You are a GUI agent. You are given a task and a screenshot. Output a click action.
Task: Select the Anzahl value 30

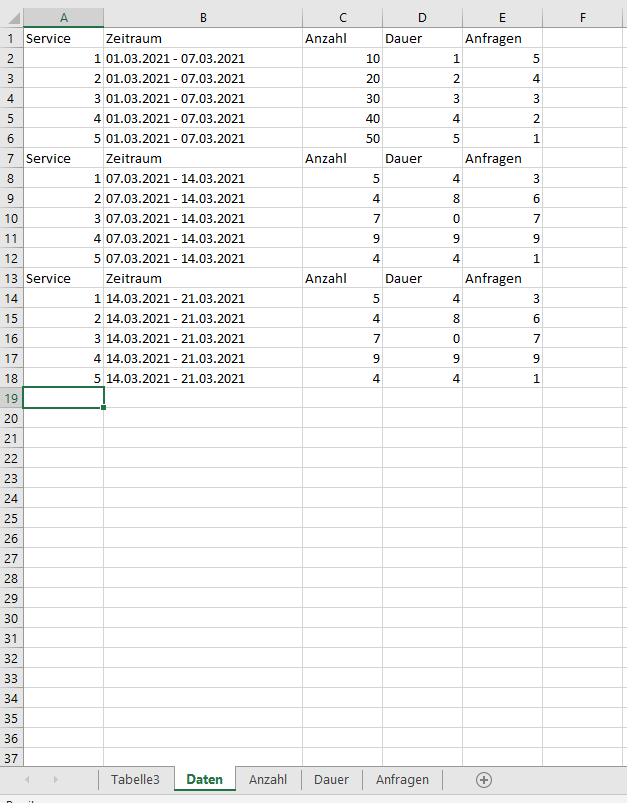tap(343, 98)
